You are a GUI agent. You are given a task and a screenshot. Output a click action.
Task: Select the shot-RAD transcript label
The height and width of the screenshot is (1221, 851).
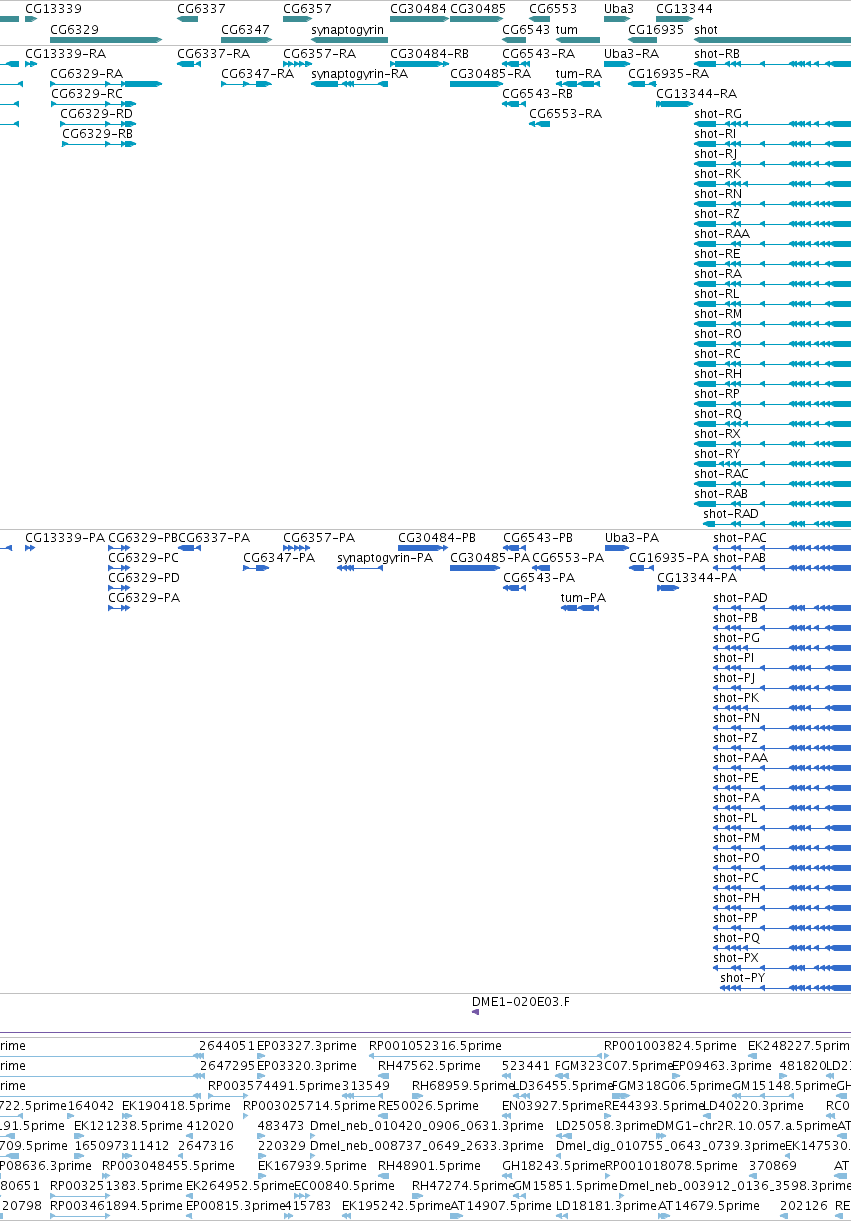pos(731,514)
